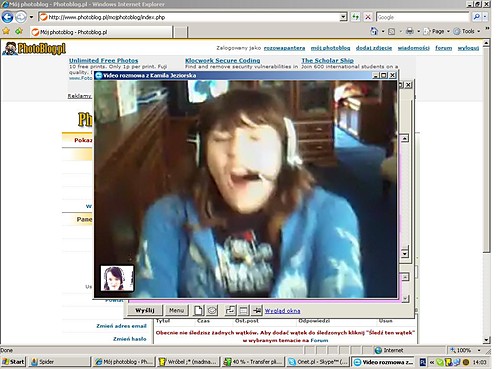This screenshot has height=369, width=500.
Task: Click the IE Back navigation arrow
Action: [x=7, y=17]
